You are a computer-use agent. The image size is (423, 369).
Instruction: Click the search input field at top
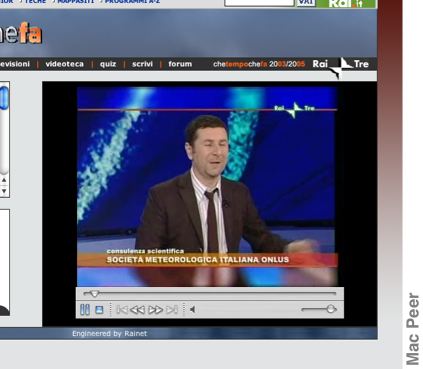259,3
